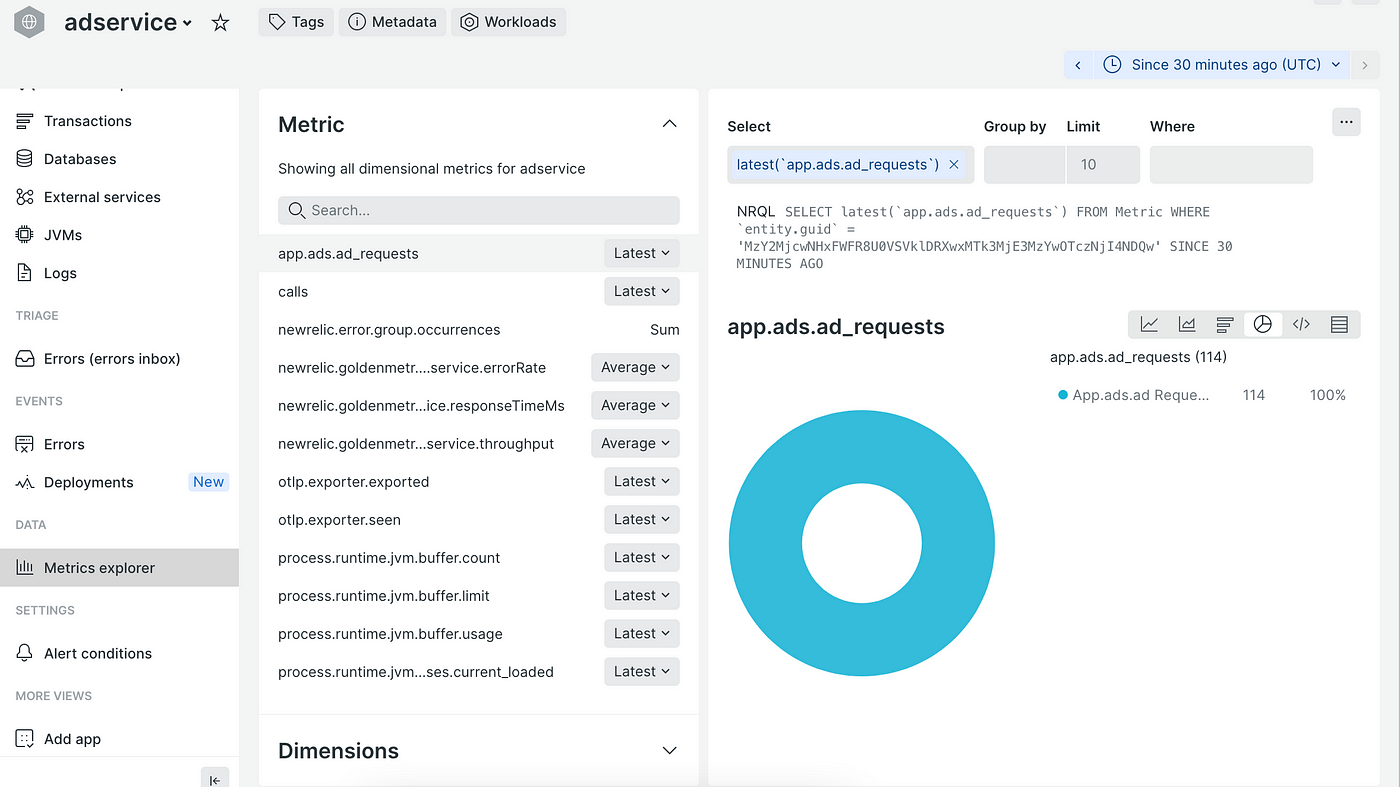Open Average dropdown for service.errorRate metric
The width and height of the screenshot is (1400, 787).
[635, 367]
